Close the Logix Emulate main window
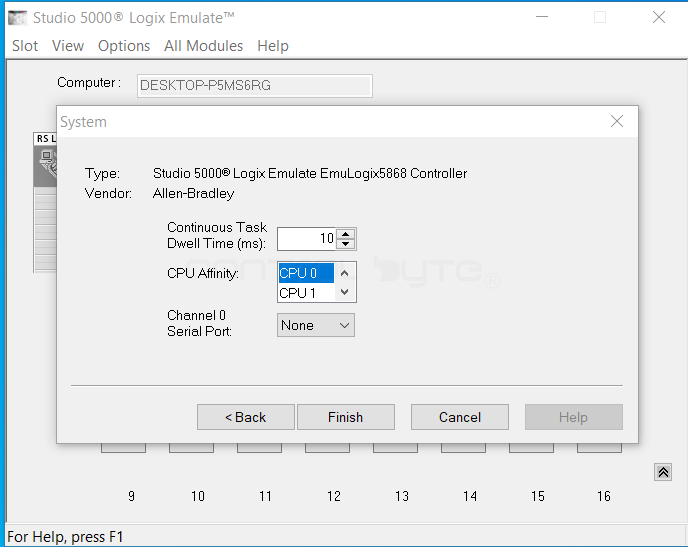 (x=659, y=17)
